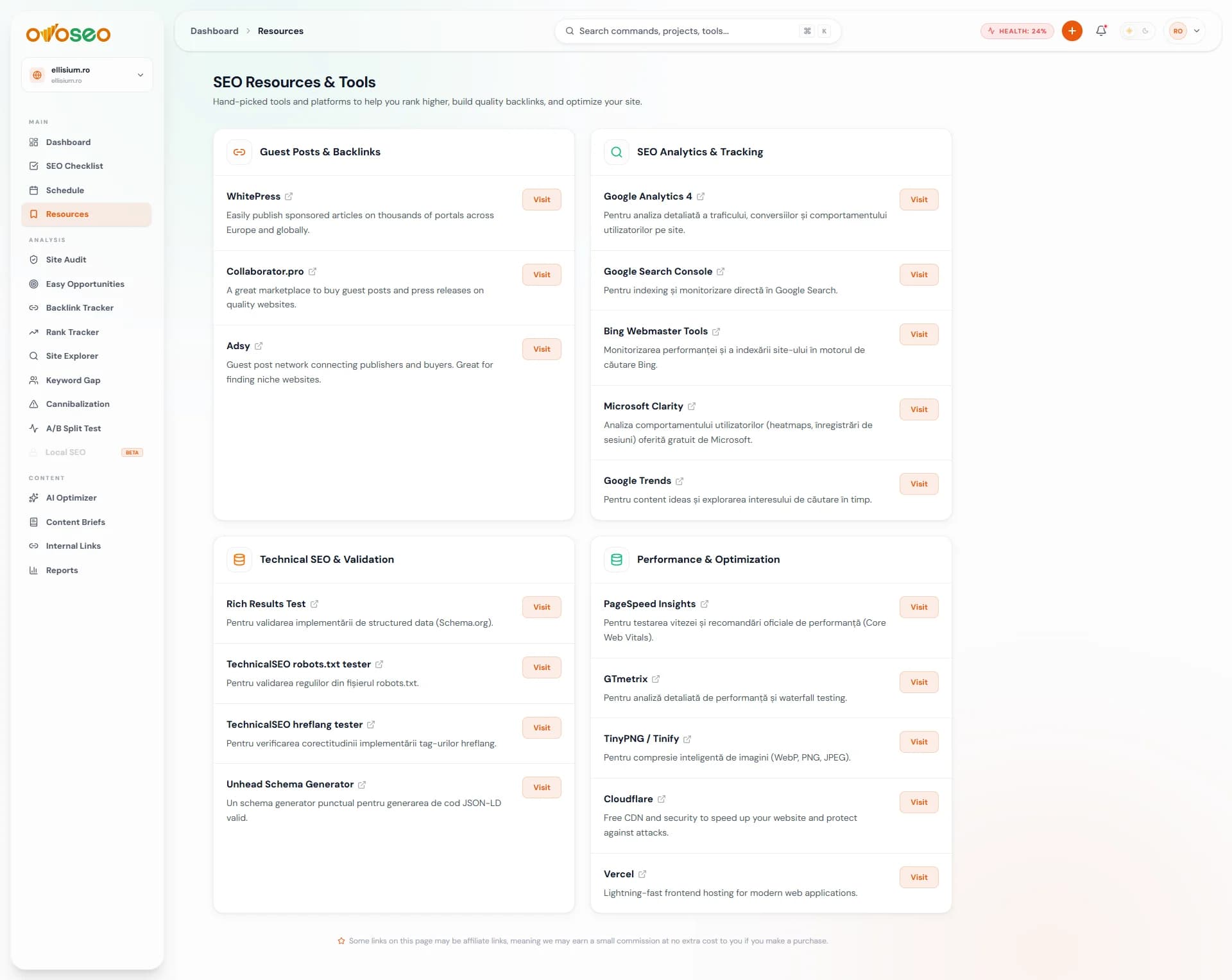
Task: Open Keyword Gap in sidebar
Action: click(87, 380)
